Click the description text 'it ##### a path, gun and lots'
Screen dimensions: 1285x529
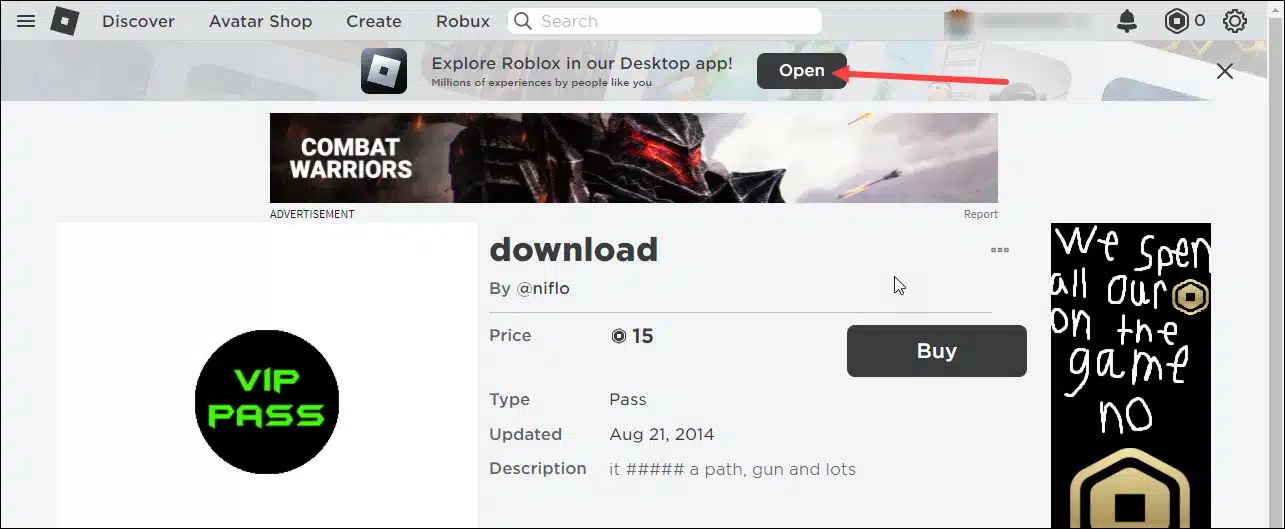click(x=733, y=469)
